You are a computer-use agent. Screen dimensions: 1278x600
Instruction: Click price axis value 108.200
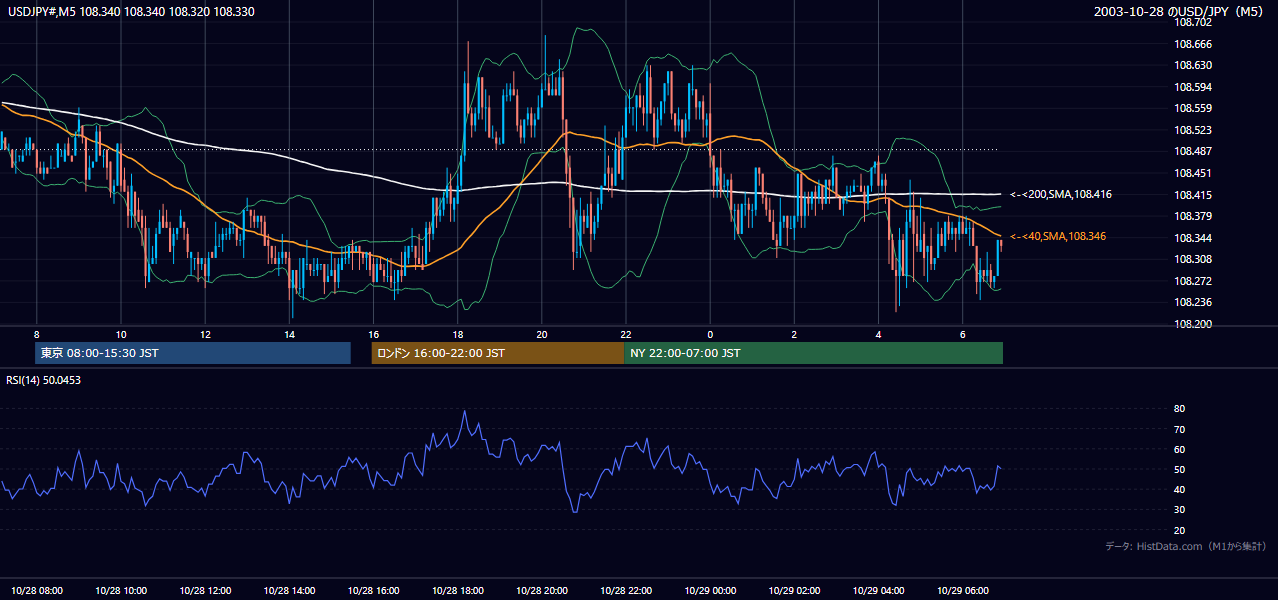tap(1192, 324)
